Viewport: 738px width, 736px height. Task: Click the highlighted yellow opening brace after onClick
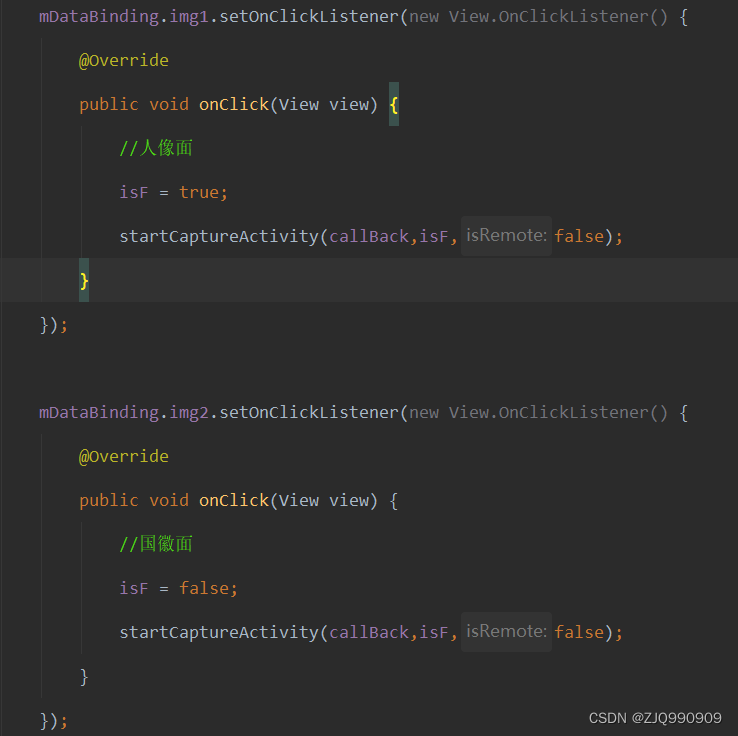pyautogui.click(x=394, y=104)
